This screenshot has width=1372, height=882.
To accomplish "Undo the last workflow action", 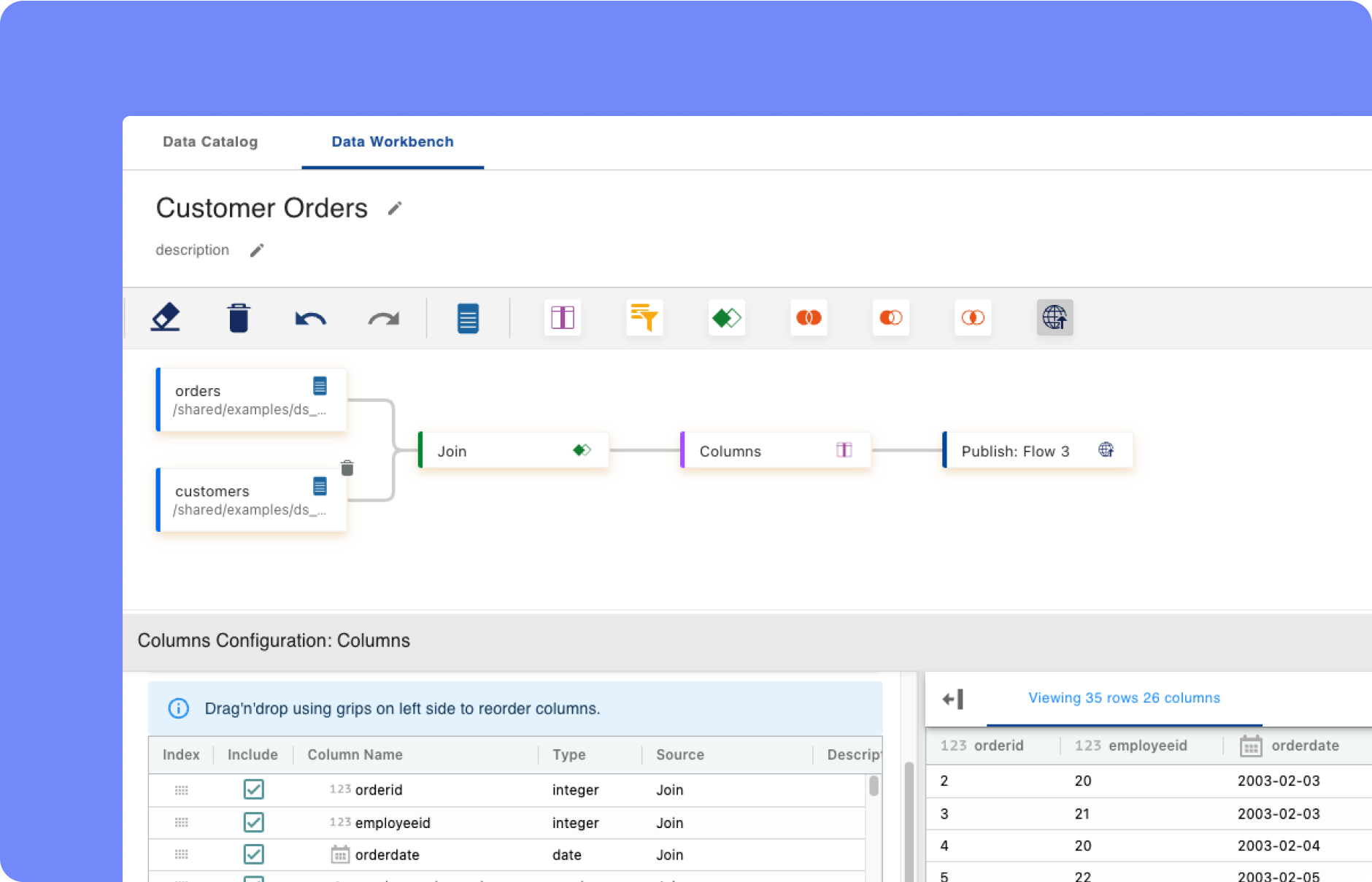I will click(310, 318).
